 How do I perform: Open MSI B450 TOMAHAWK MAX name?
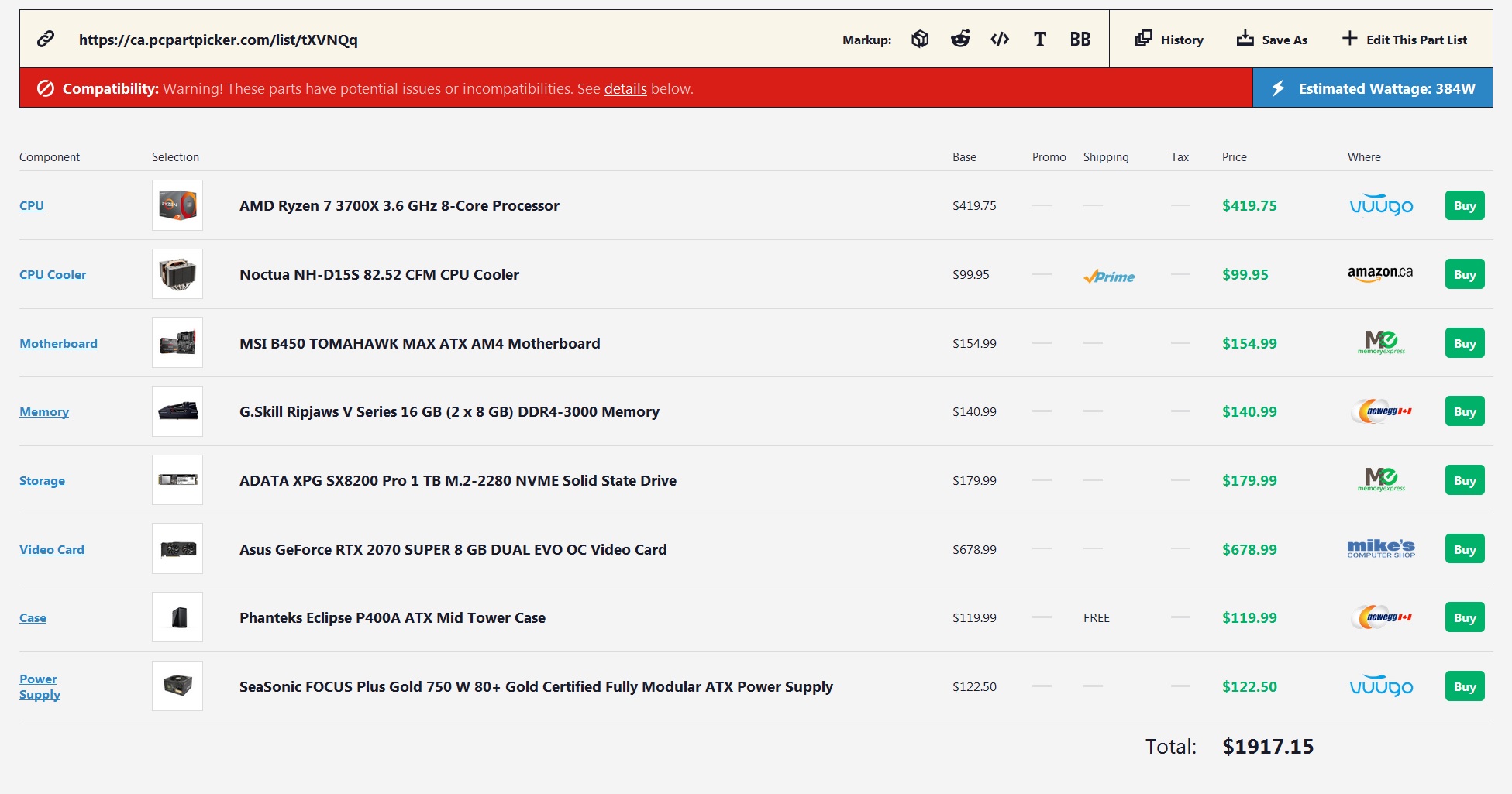pyautogui.click(x=419, y=343)
